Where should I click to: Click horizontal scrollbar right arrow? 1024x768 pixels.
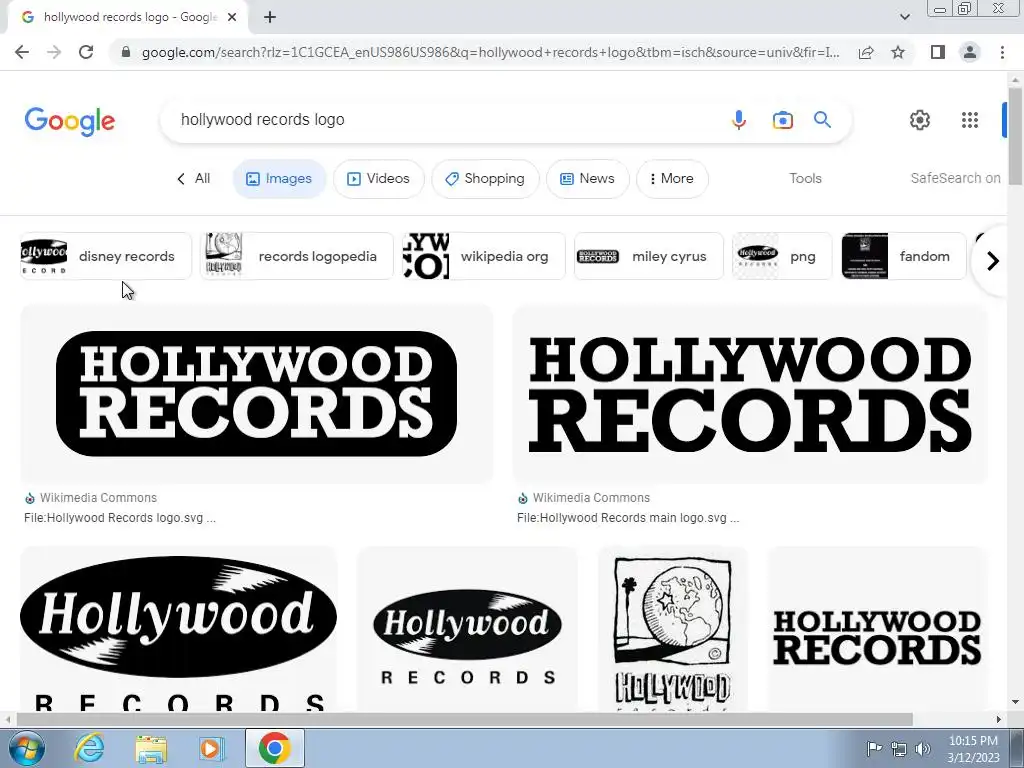coord(999,719)
